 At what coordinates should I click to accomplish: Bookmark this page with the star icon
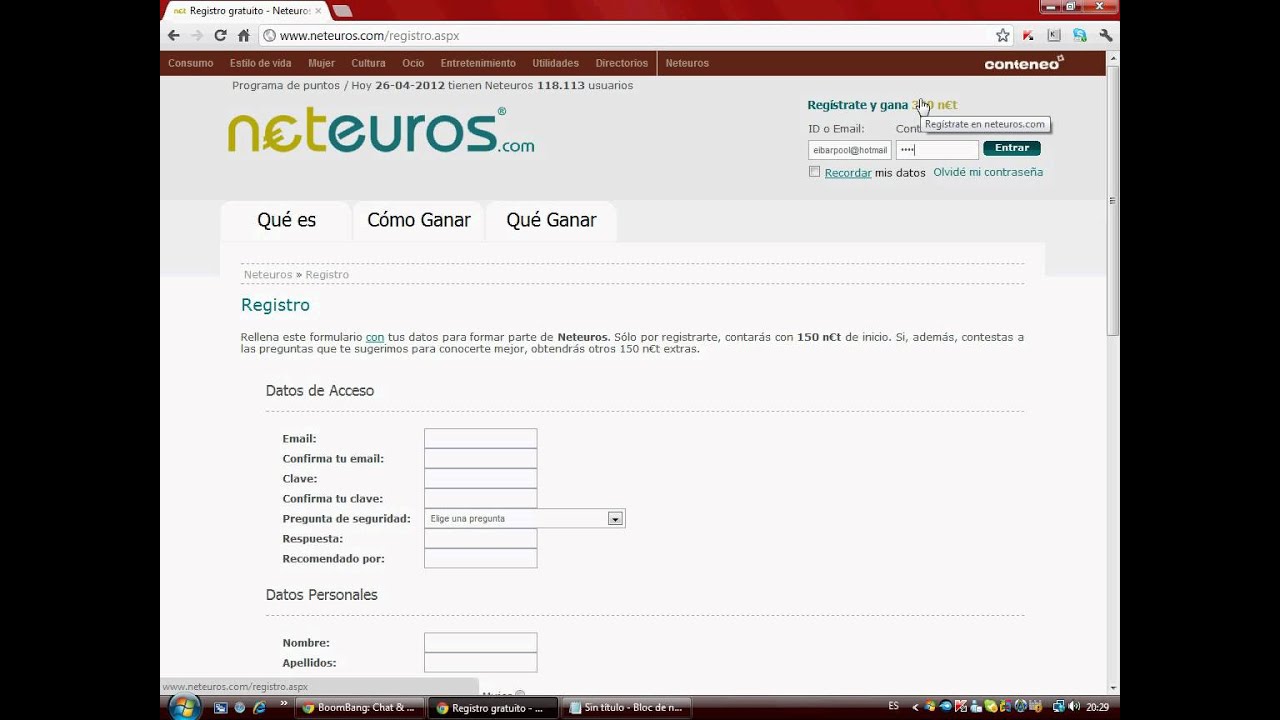[1003, 35]
